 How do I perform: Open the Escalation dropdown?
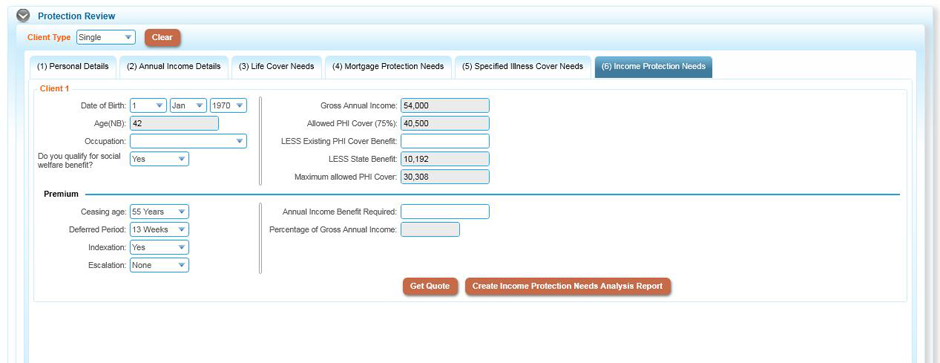[159, 265]
